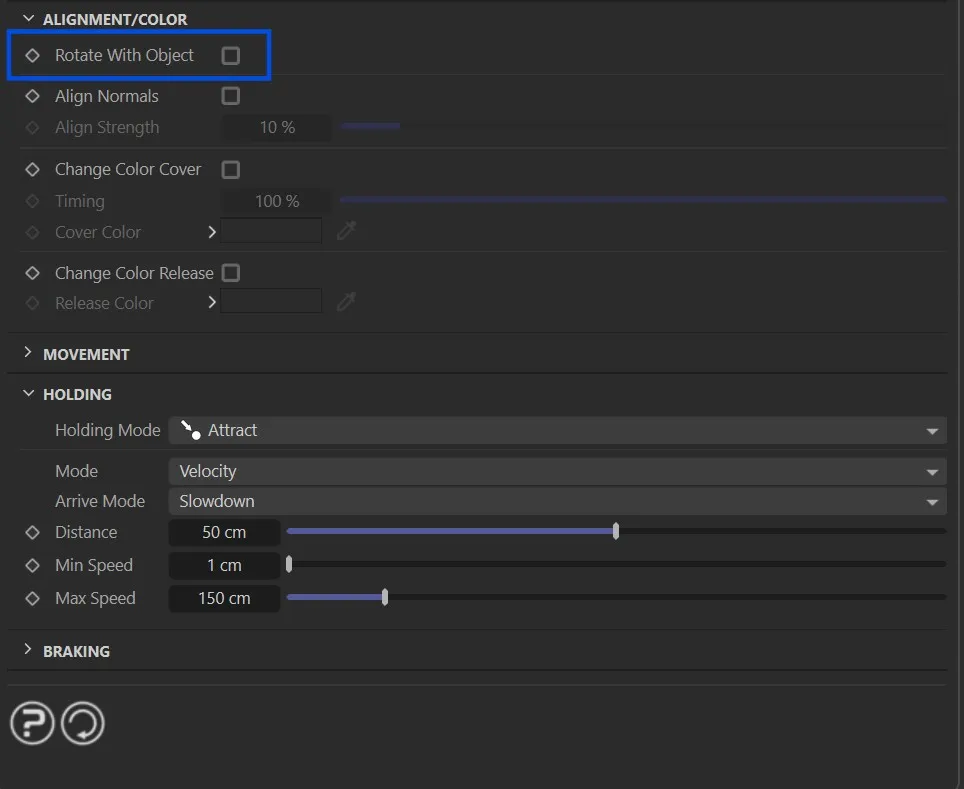Enable the Change Color Cover checkbox
Screen dimensions: 964x789
click(x=231, y=170)
